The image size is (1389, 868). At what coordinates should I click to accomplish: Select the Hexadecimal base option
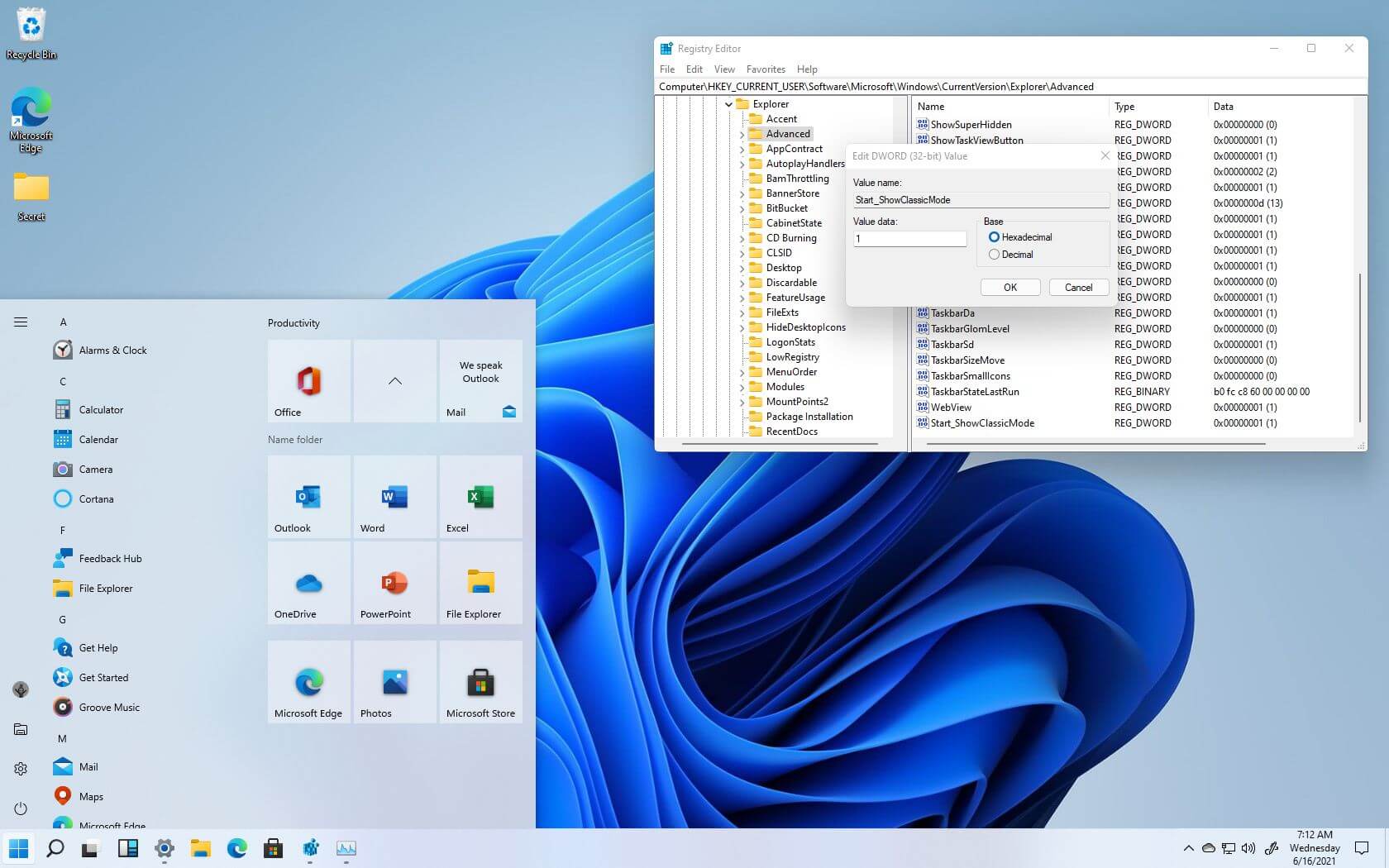pyautogui.click(x=1020, y=237)
